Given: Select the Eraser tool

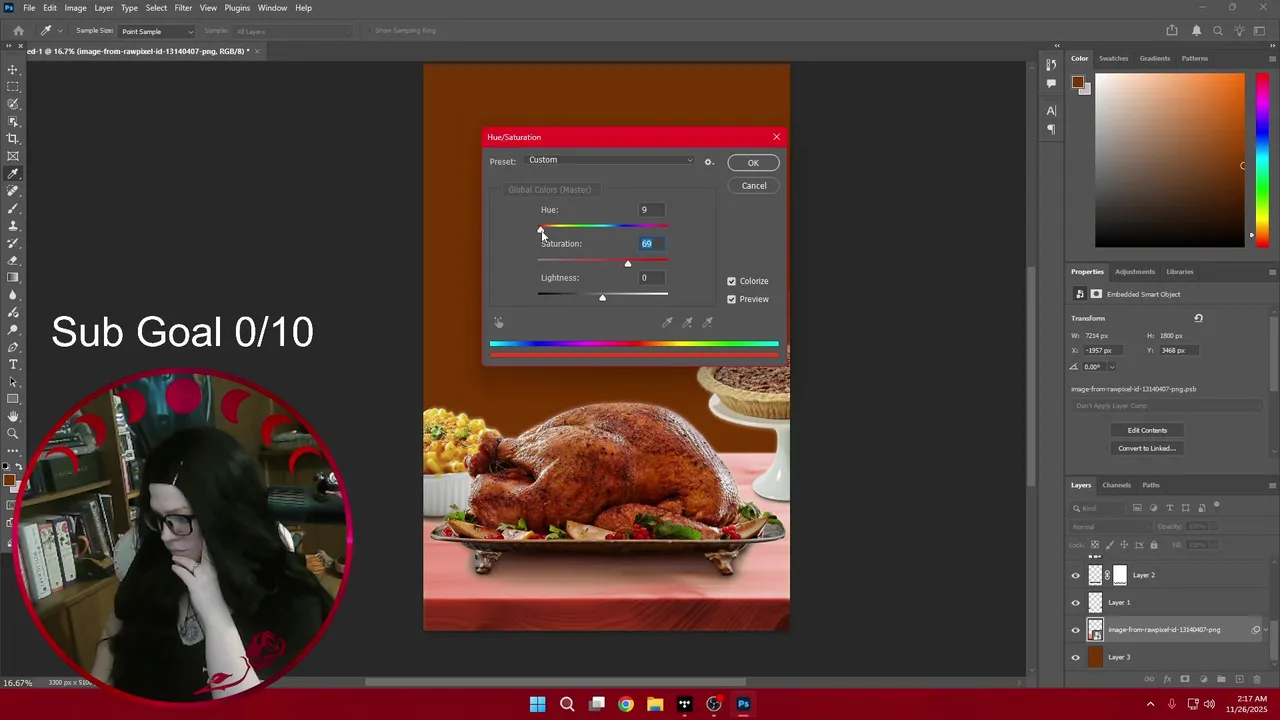Looking at the screenshot, I should click(x=13, y=260).
